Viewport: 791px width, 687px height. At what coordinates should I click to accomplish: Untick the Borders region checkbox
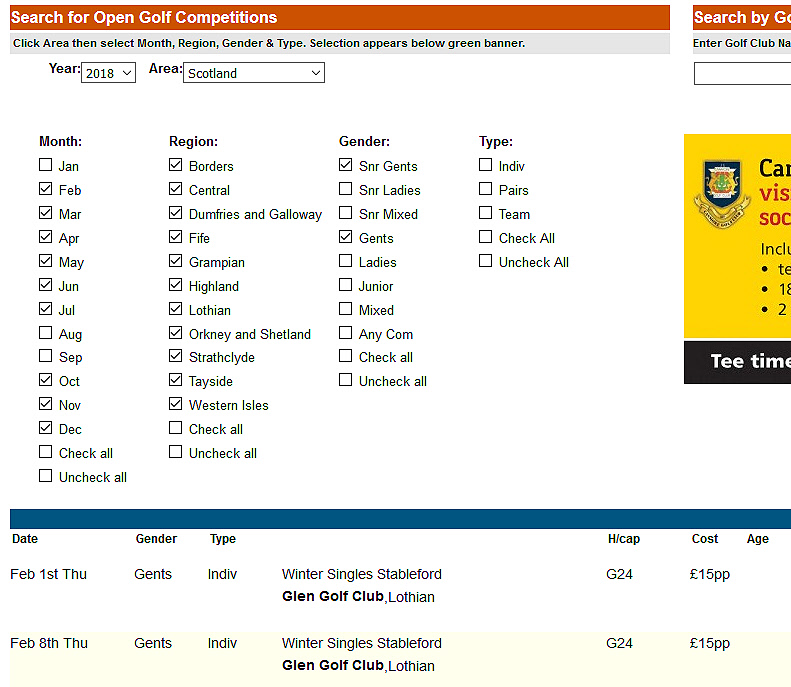(x=176, y=166)
